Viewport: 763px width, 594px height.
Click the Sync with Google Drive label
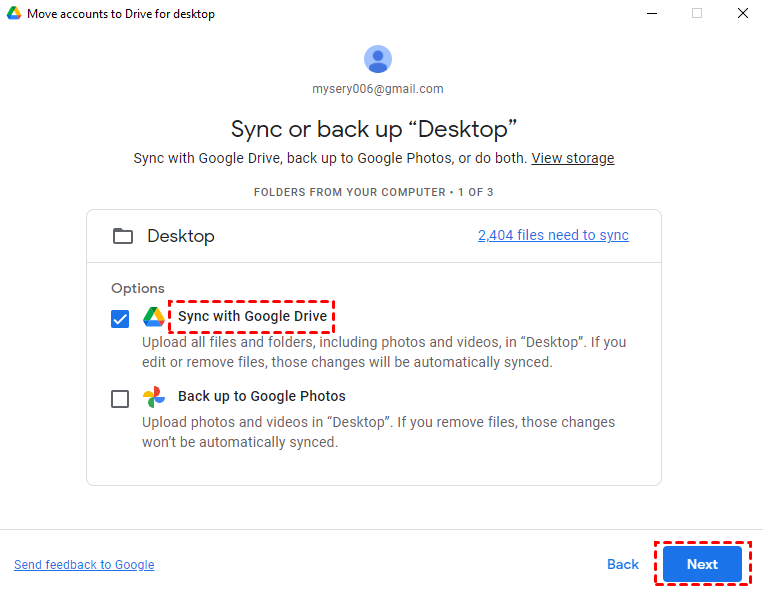pos(252,317)
